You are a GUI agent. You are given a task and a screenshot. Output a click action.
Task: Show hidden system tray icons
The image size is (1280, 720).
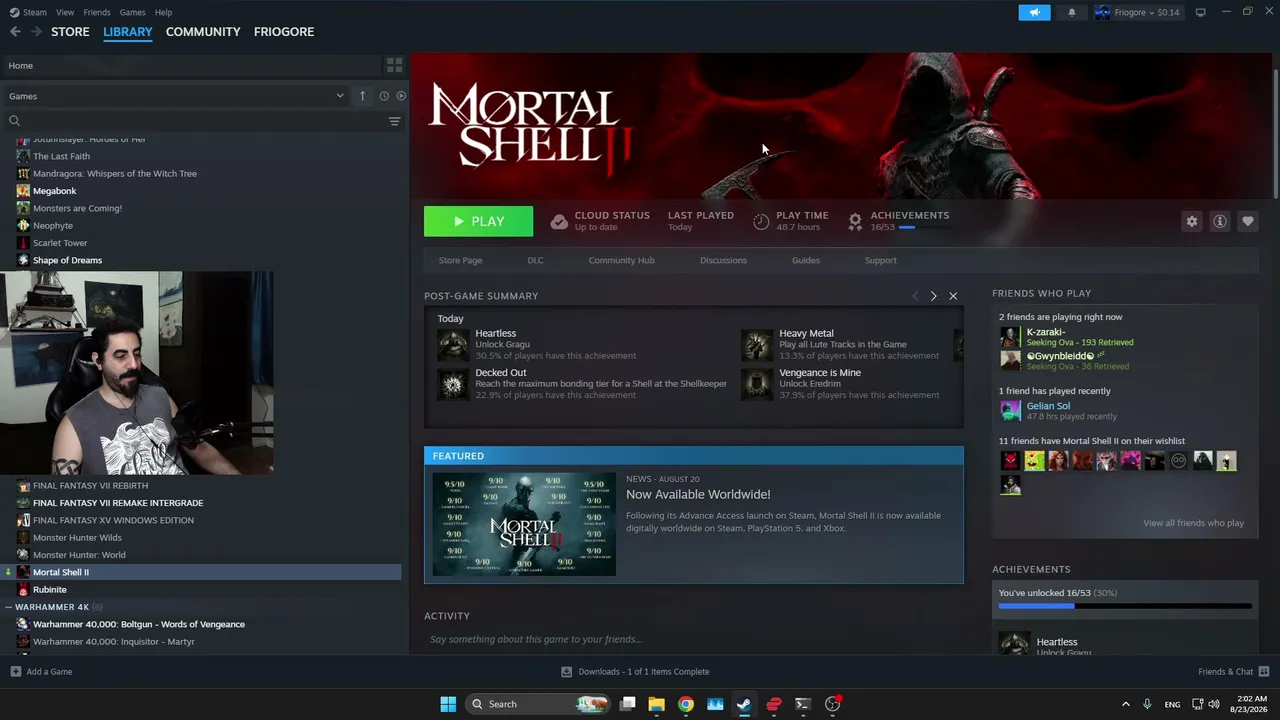1126,704
